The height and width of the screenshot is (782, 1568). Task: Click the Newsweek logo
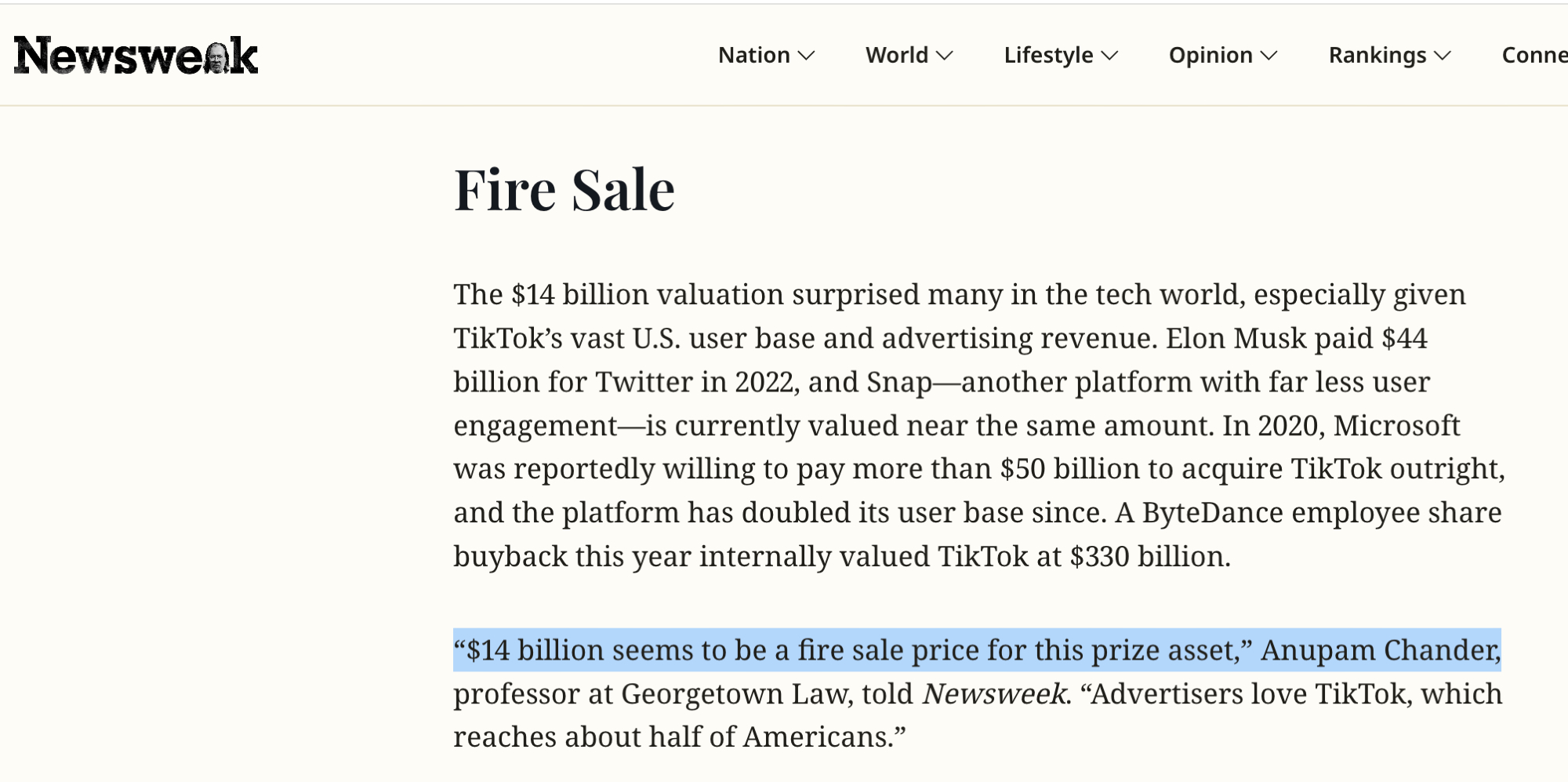136,56
